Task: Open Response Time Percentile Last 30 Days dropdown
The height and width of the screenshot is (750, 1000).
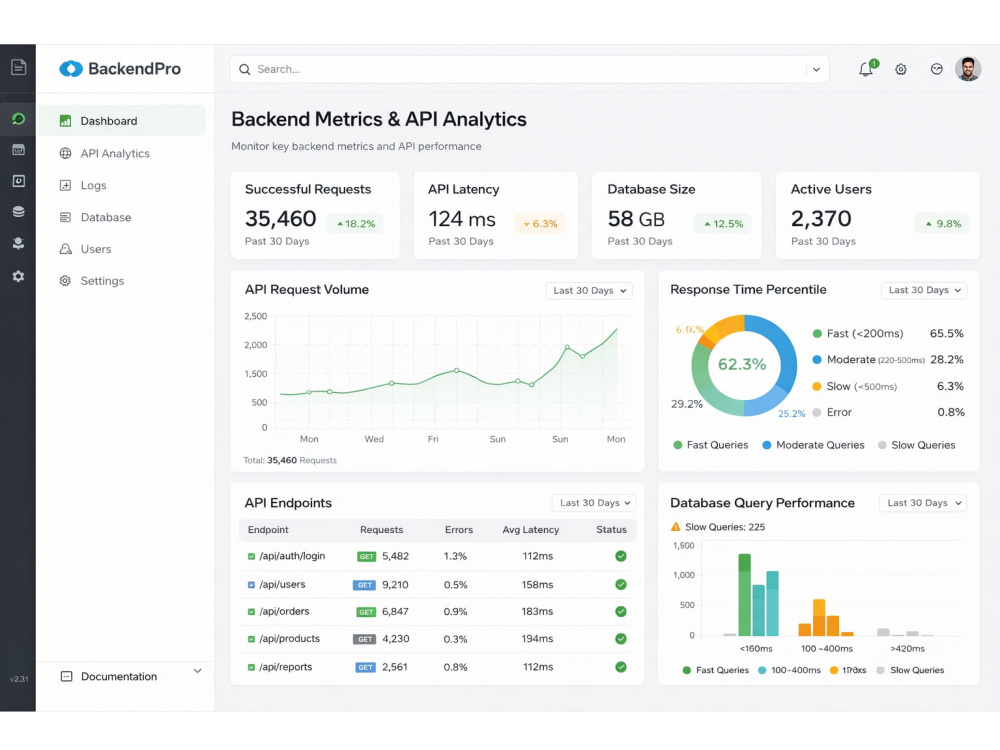Action: (x=924, y=290)
